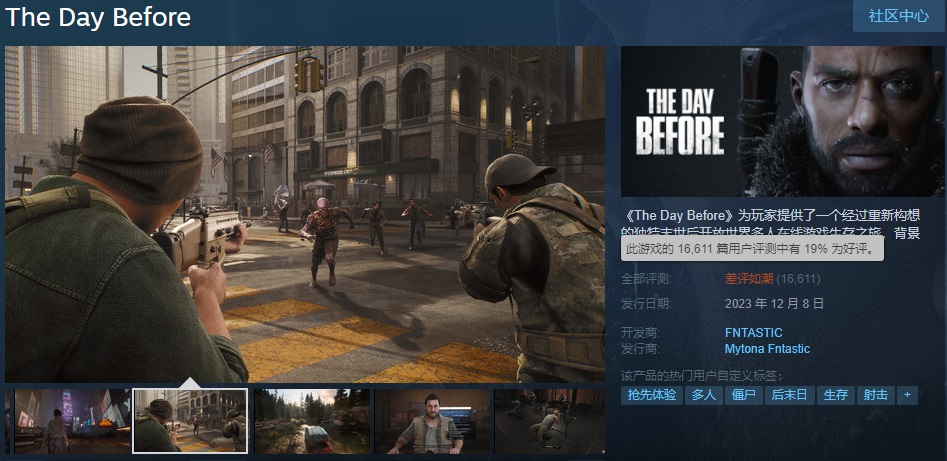Image resolution: width=947 pixels, height=461 pixels.
Task: Open publisher Mytona Fntastic link
Action: [x=767, y=349]
